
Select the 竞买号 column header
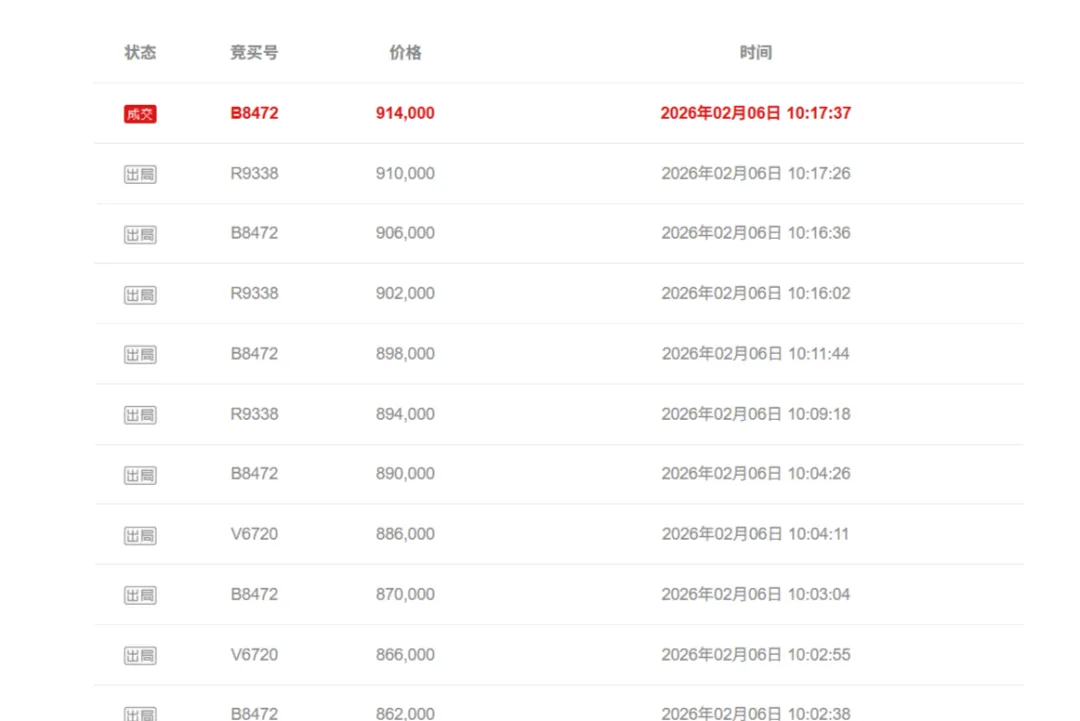tap(254, 52)
